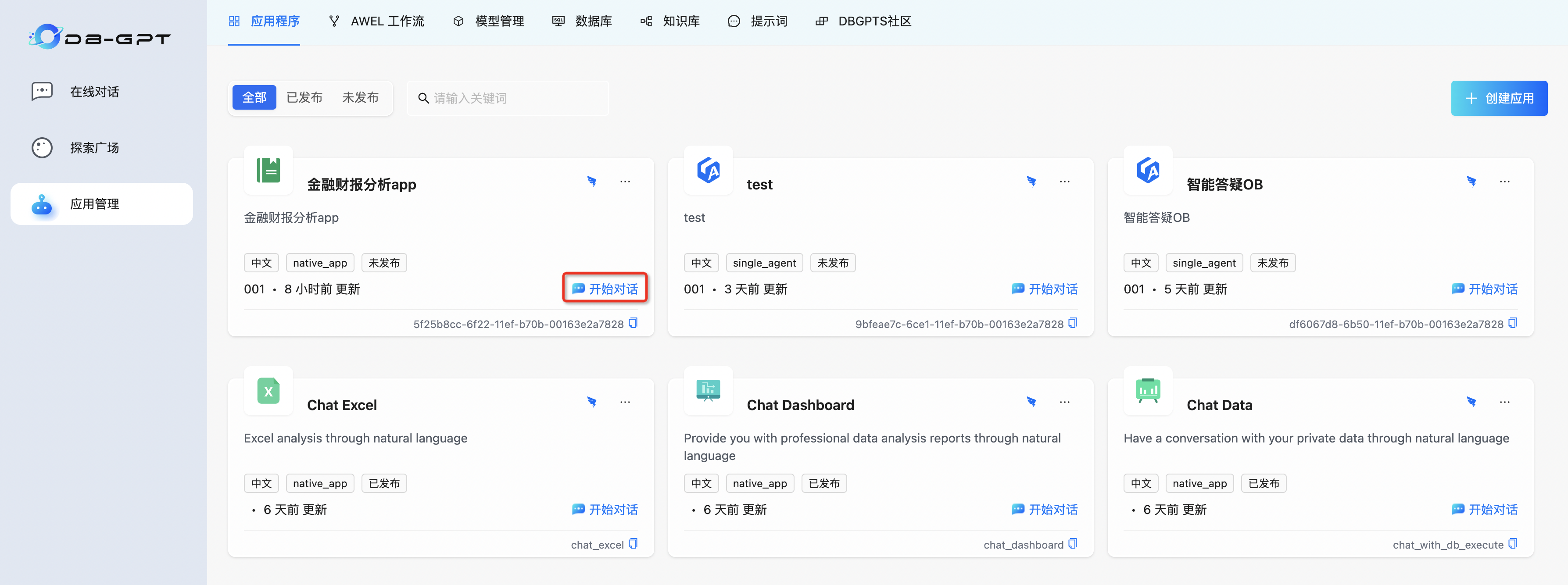Screen dimensions: 1568x585
Task: Expand ellipsis menu on Chat Dashboard card
Action: click(1065, 402)
